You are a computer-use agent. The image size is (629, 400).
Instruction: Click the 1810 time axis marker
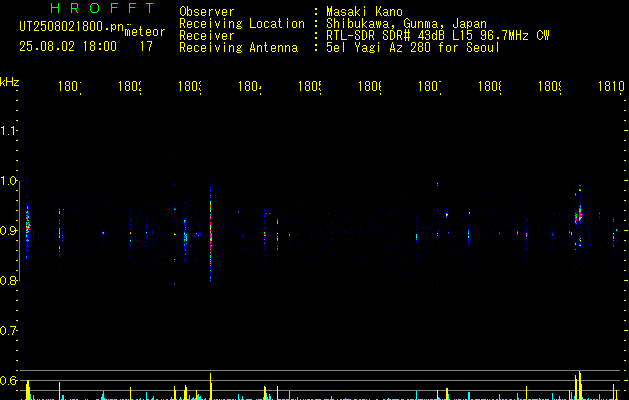pos(611,86)
